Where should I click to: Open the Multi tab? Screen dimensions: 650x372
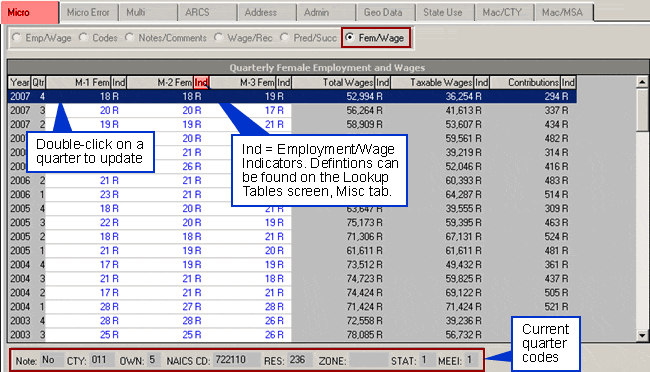point(148,12)
